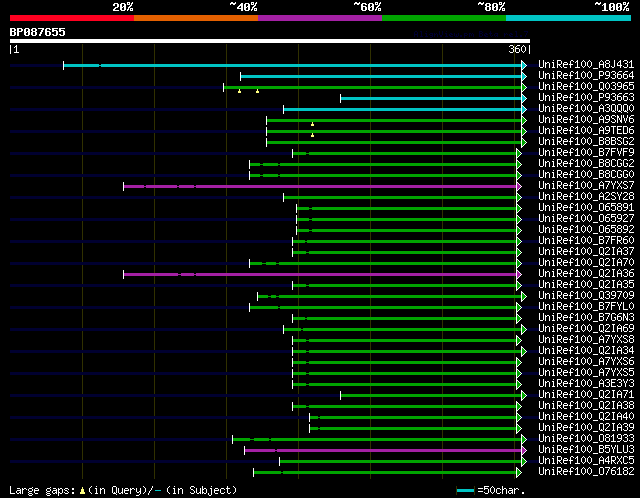Click the UniRef100_B7FVF9 label
This screenshot has height=498, width=640.
[x=586, y=153]
